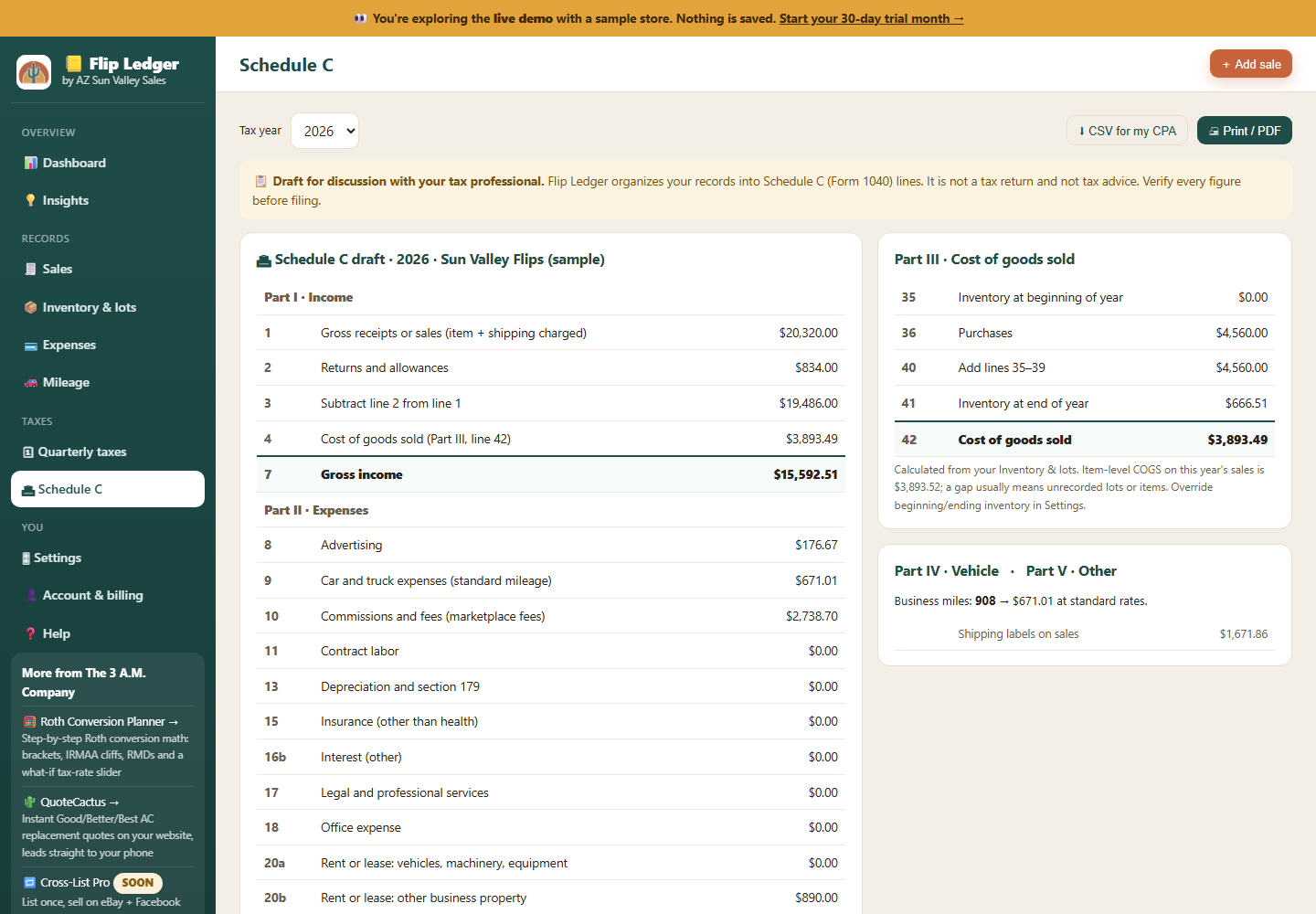The image size is (1316, 914).
Task: Click the Mileage car icon
Action: point(31,383)
